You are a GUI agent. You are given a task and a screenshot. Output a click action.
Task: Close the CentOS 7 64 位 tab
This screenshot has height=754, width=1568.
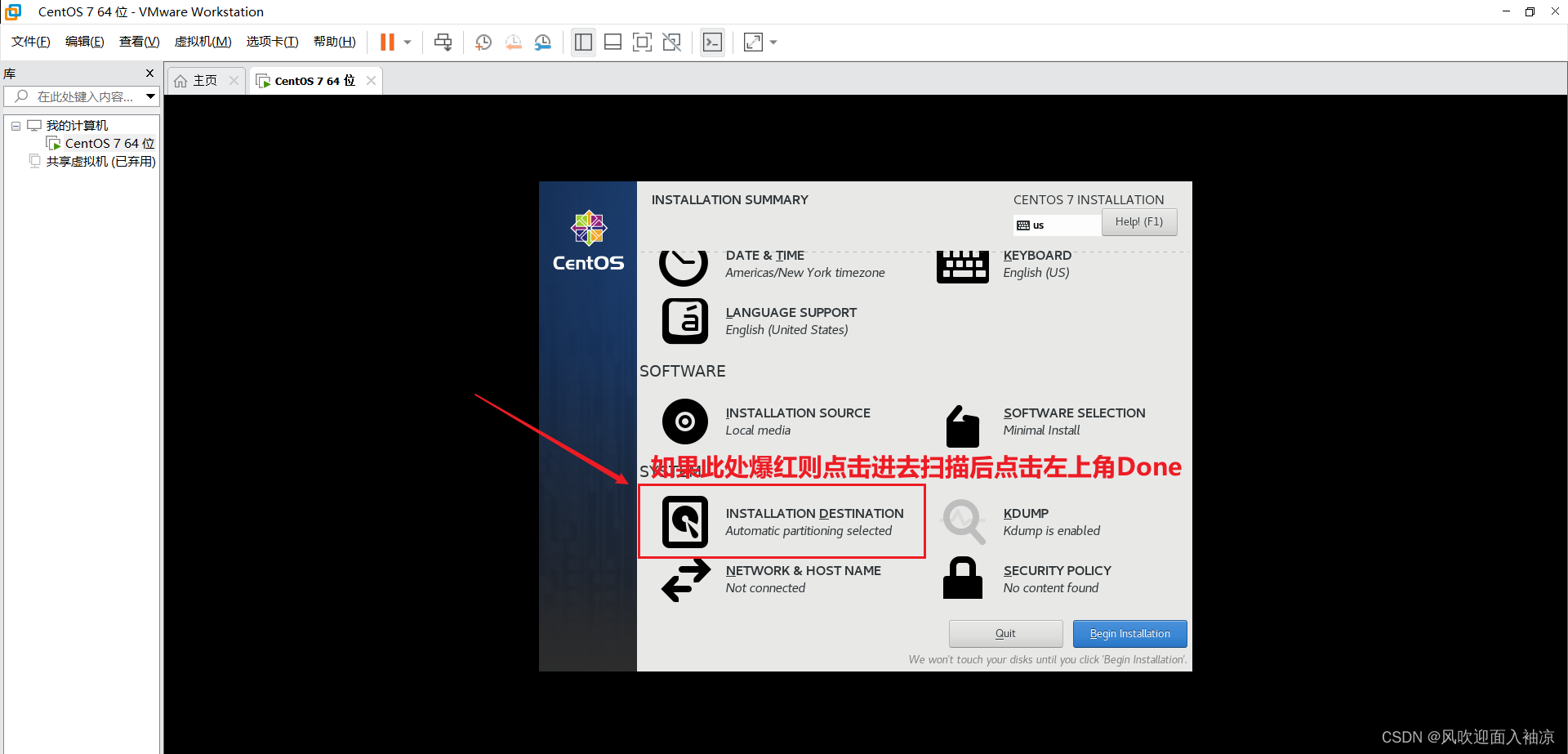pyautogui.click(x=372, y=80)
